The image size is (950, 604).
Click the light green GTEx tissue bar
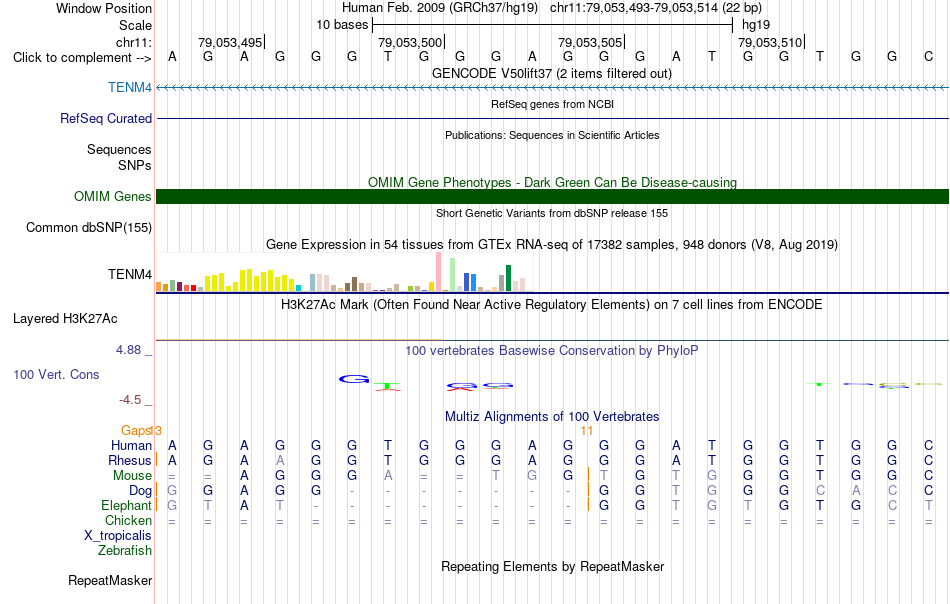[453, 275]
